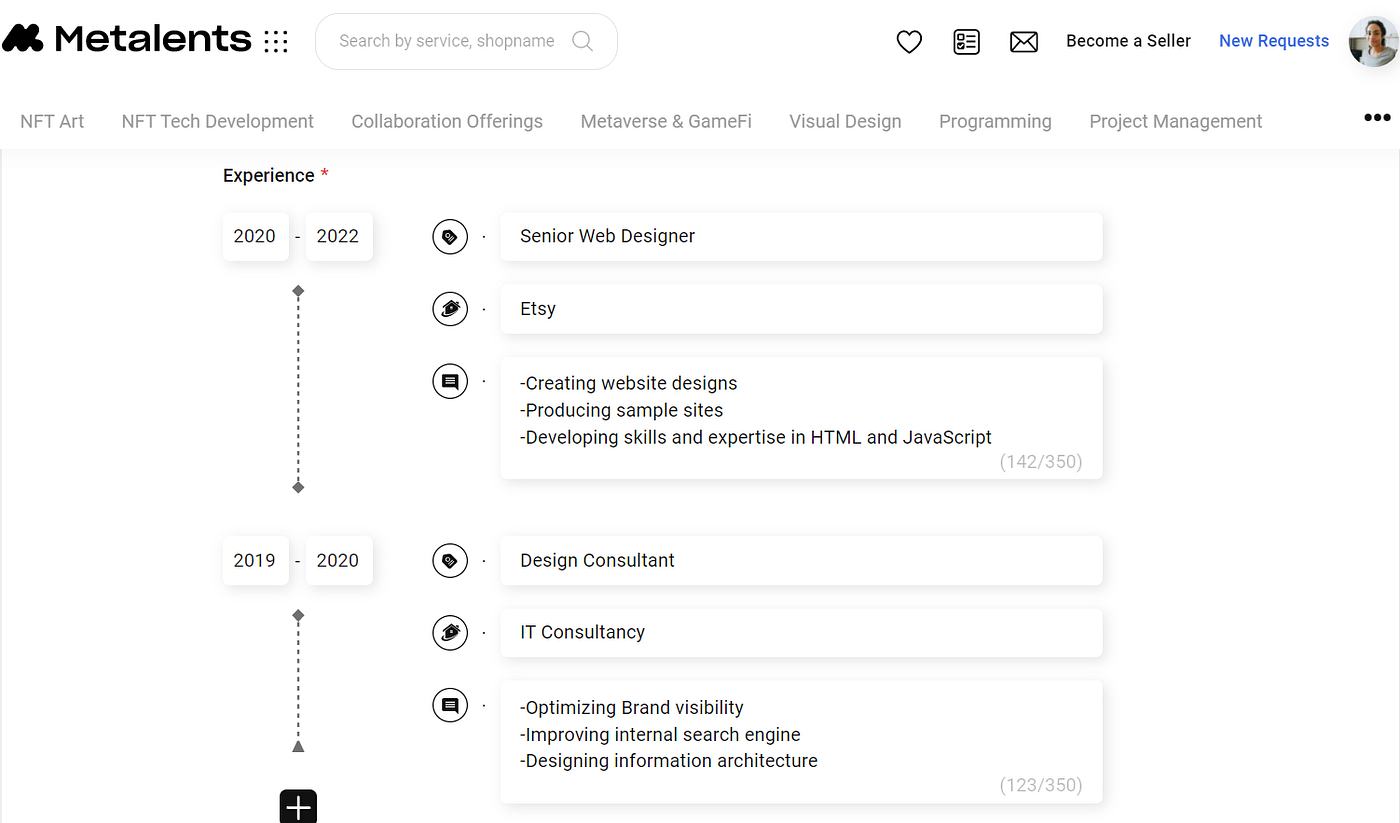Expand more categories three-dot menu
This screenshot has height=823, width=1400.
coord(1377,118)
